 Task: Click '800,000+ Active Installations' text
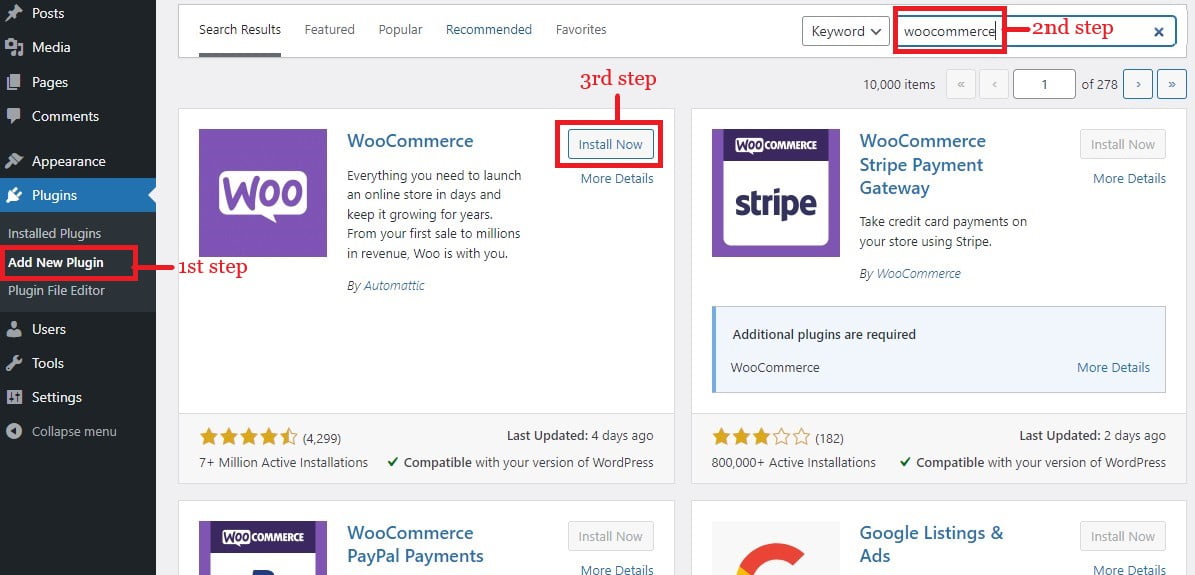coord(793,462)
